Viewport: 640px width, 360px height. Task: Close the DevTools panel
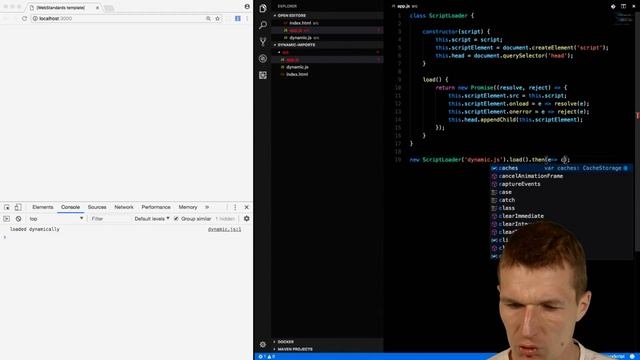(247, 207)
